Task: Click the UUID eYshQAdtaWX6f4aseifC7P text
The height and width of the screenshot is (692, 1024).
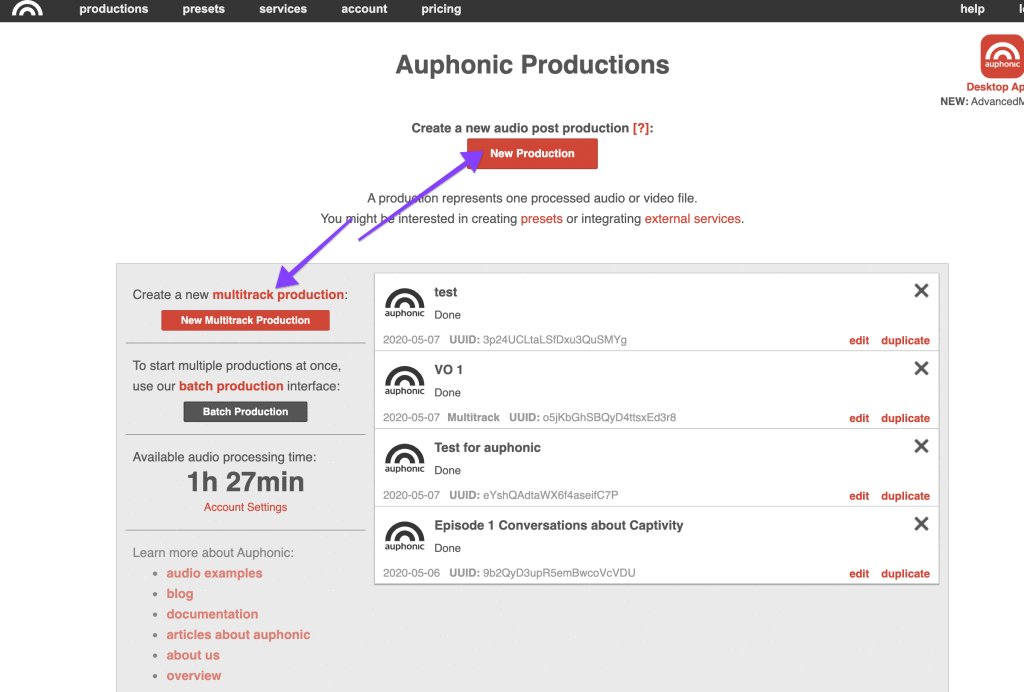Action: point(551,495)
